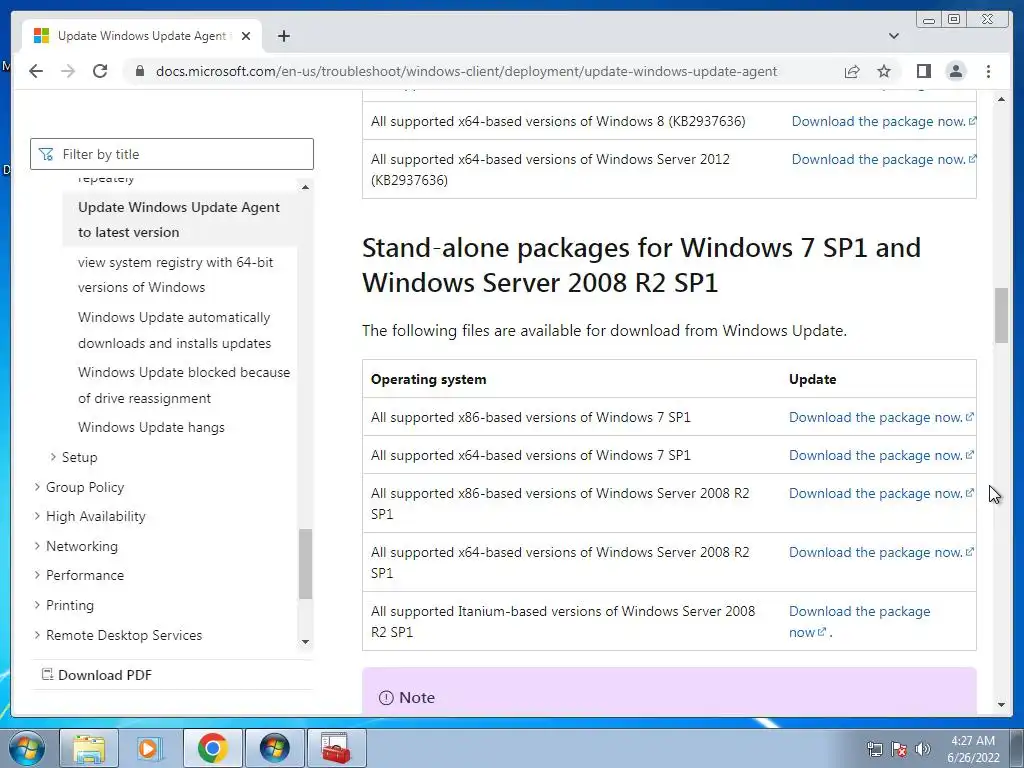
Task: Click the Download PDF button
Action: click(97, 675)
